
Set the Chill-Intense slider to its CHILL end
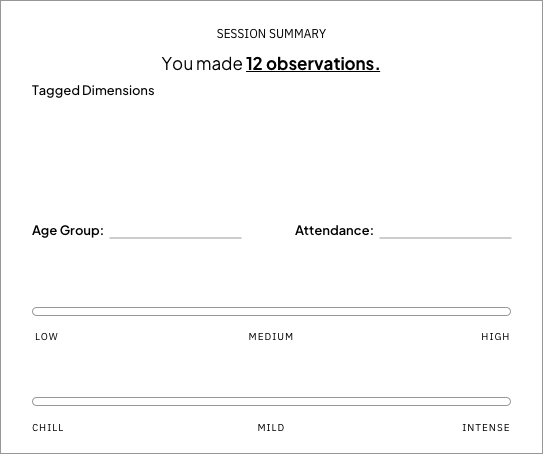tap(35, 401)
